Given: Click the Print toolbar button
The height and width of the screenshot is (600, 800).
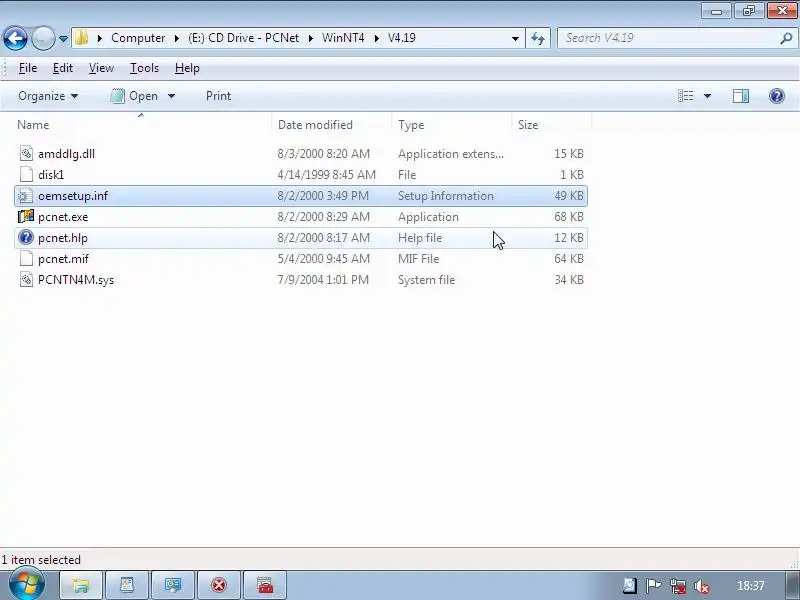Looking at the screenshot, I should 218,96.
